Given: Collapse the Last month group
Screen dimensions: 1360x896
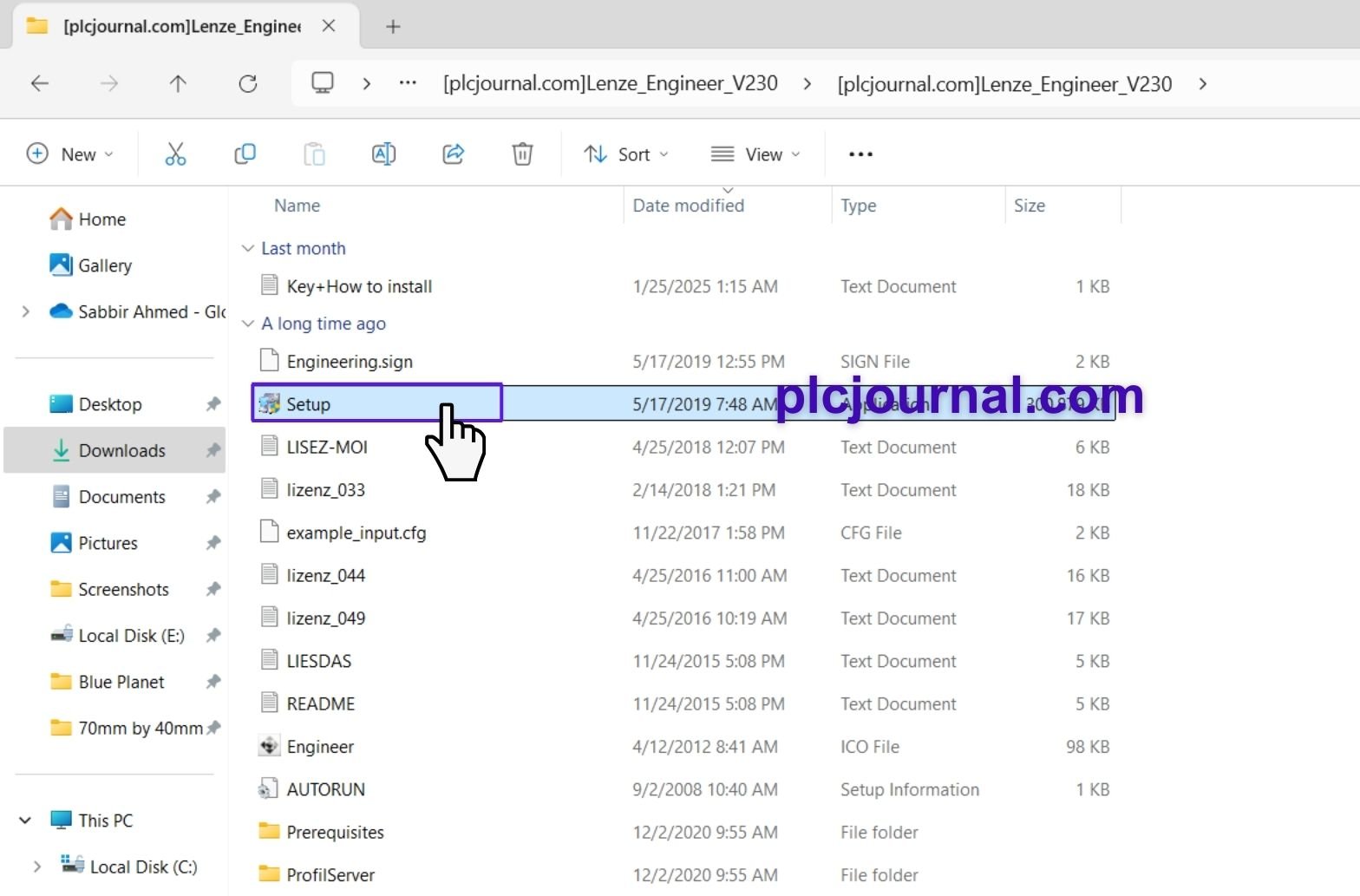Looking at the screenshot, I should point(248,249).
